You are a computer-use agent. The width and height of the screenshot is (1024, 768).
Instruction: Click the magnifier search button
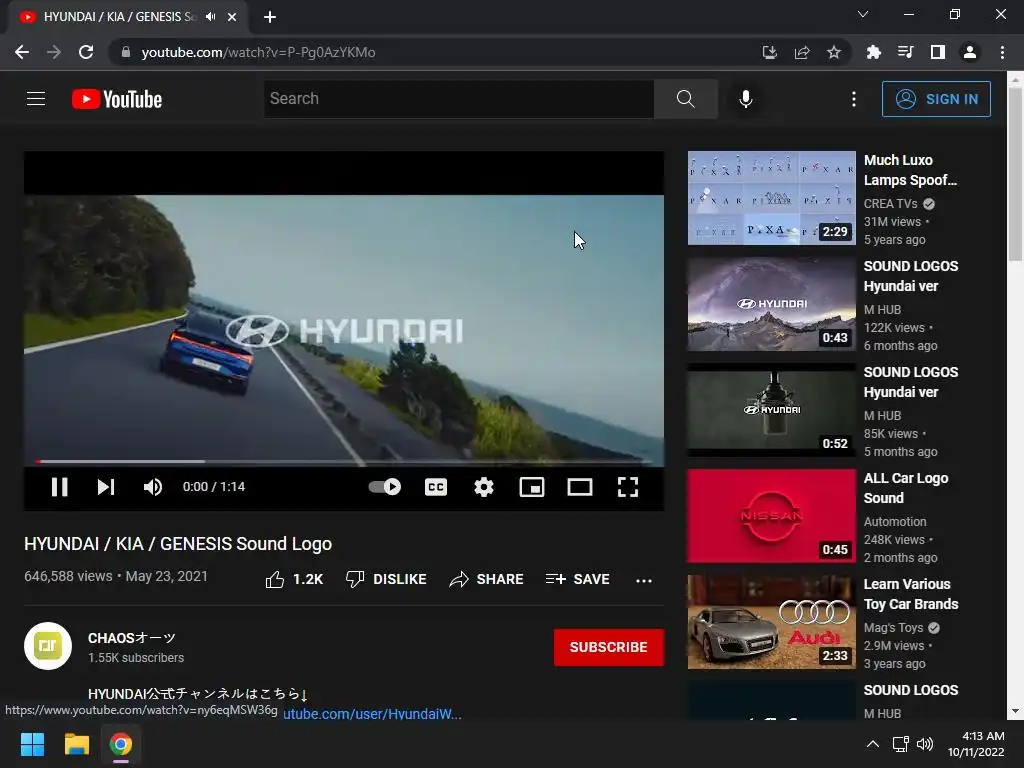tap(686, 99)
